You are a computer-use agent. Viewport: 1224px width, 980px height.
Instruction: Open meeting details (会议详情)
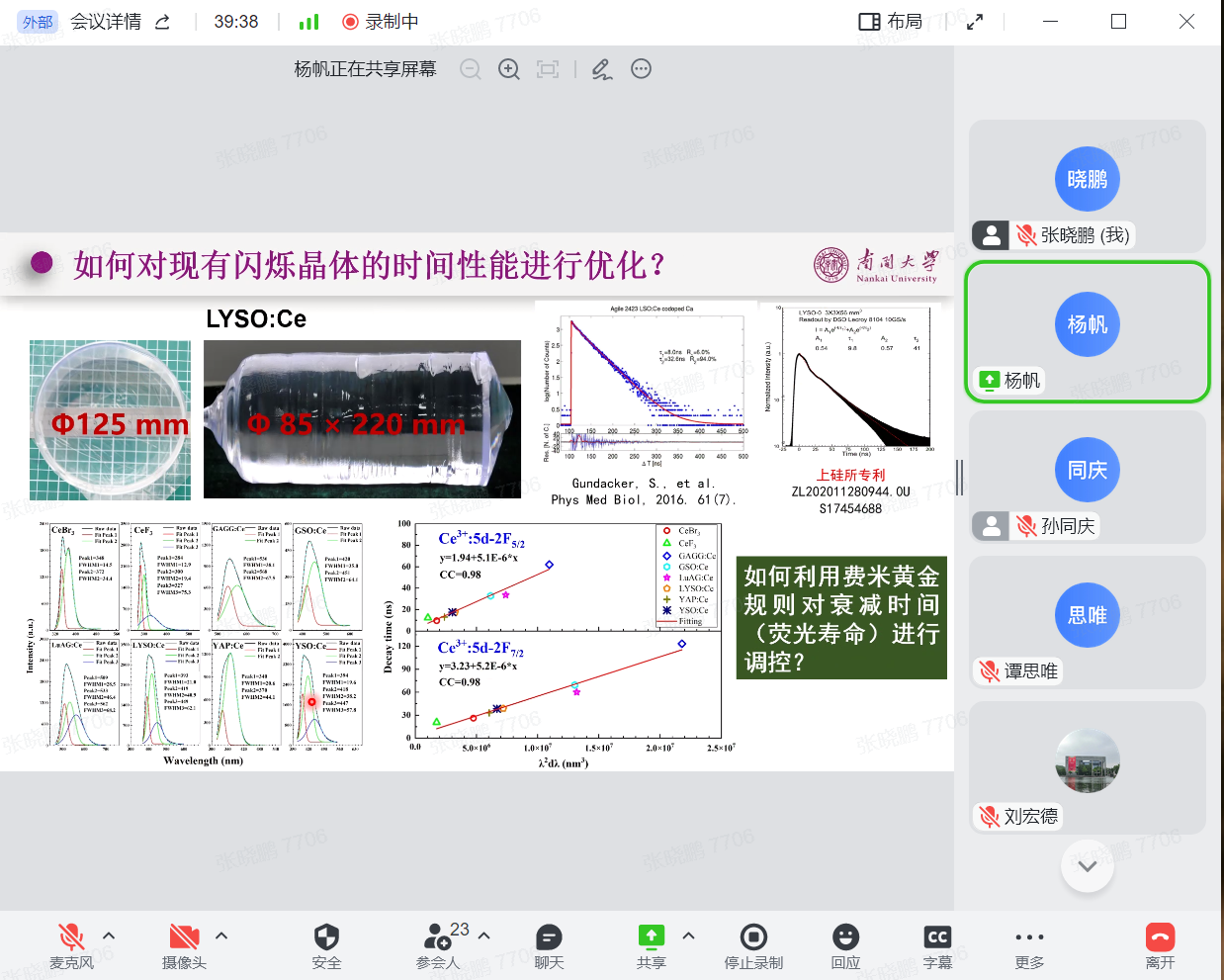(x=106, y=22)
